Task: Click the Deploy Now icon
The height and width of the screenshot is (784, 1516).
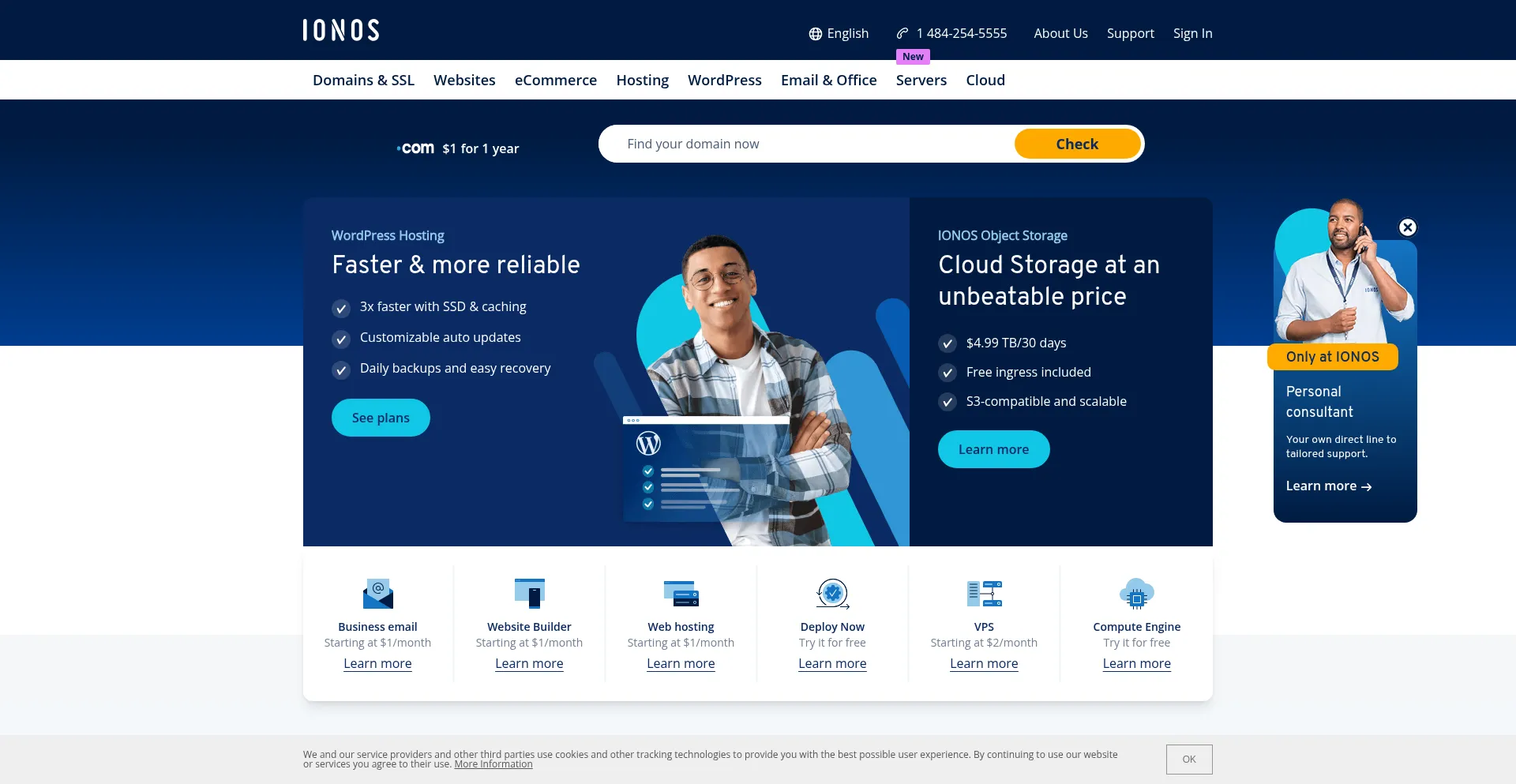Action: pos(832,594)
